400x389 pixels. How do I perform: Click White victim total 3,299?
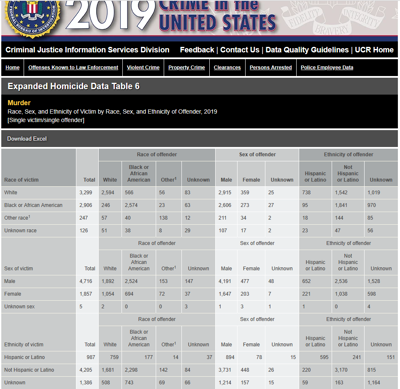[86, 192]
